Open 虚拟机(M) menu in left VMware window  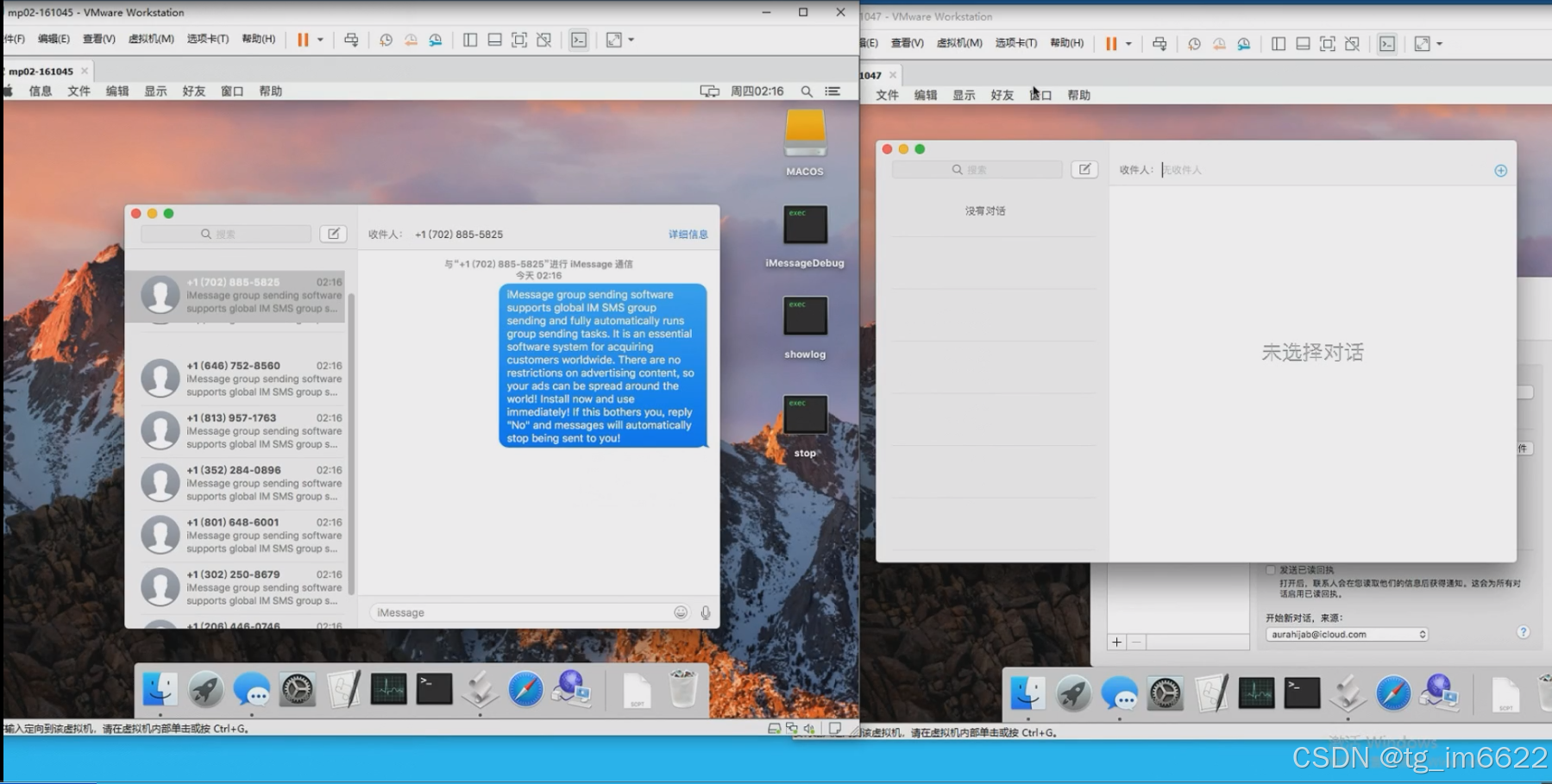coord(151,39)
